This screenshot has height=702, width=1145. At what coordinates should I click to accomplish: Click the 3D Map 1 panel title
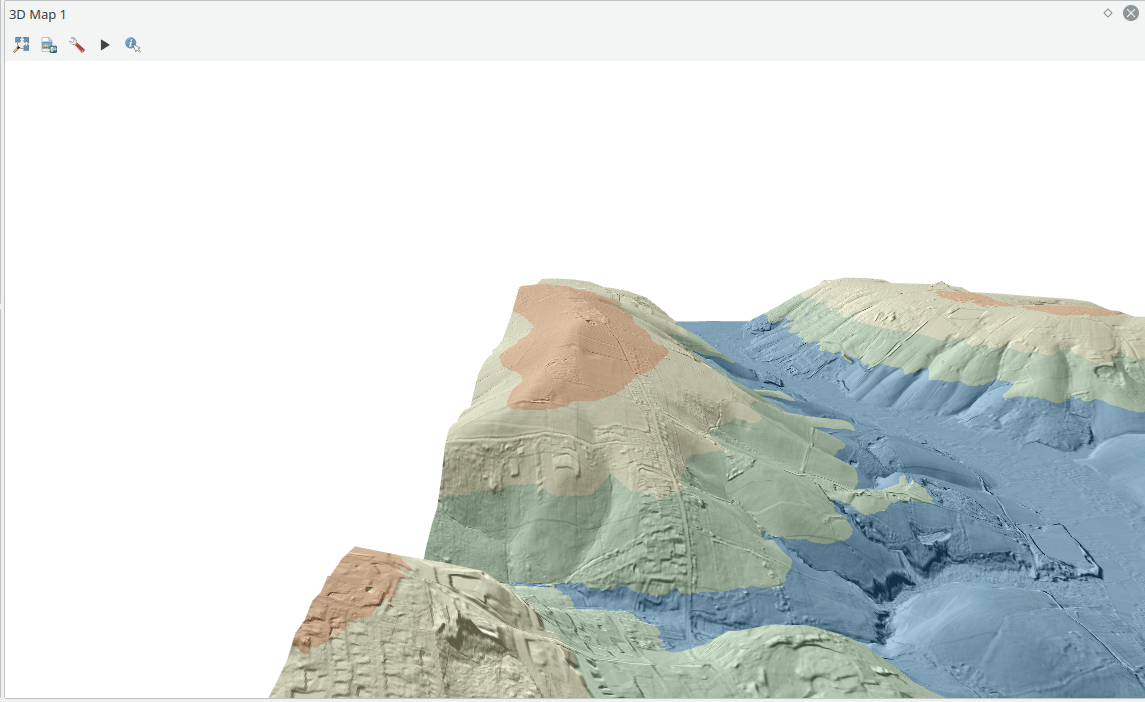point(38,14)
